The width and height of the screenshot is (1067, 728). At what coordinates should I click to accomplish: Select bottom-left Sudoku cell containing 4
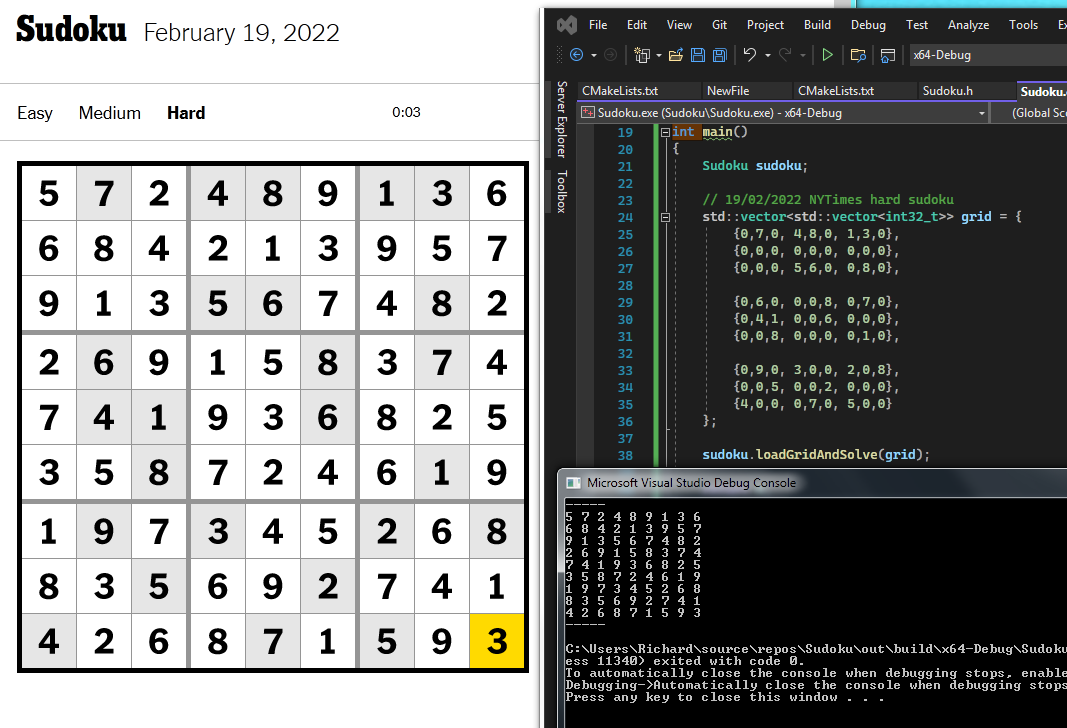[x=48, y=641]
